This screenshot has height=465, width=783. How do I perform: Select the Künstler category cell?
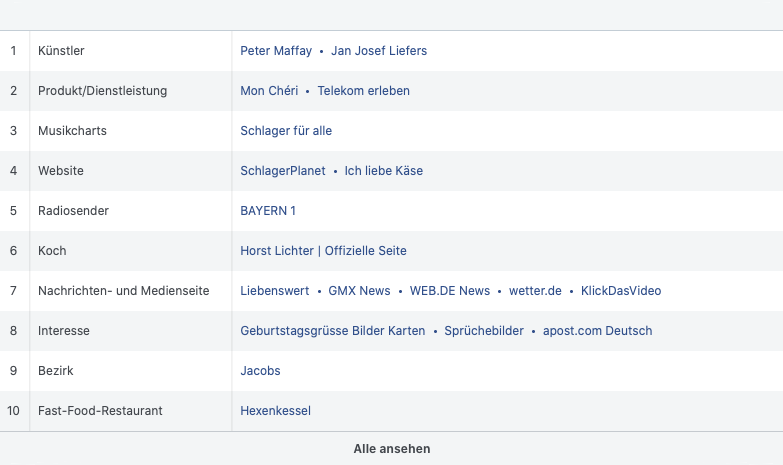coord(131,51)
